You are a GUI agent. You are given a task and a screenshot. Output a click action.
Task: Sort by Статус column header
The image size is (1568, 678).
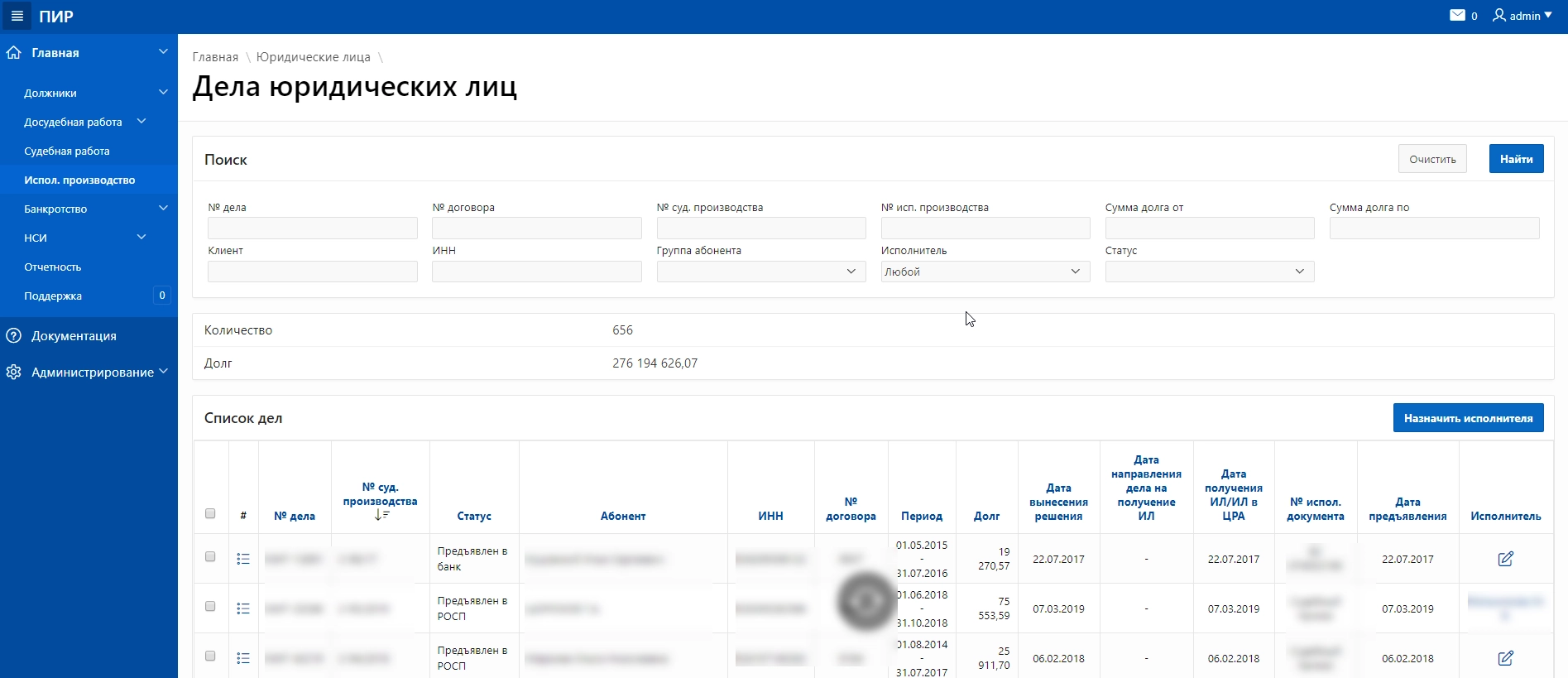[x=474, y=516]
